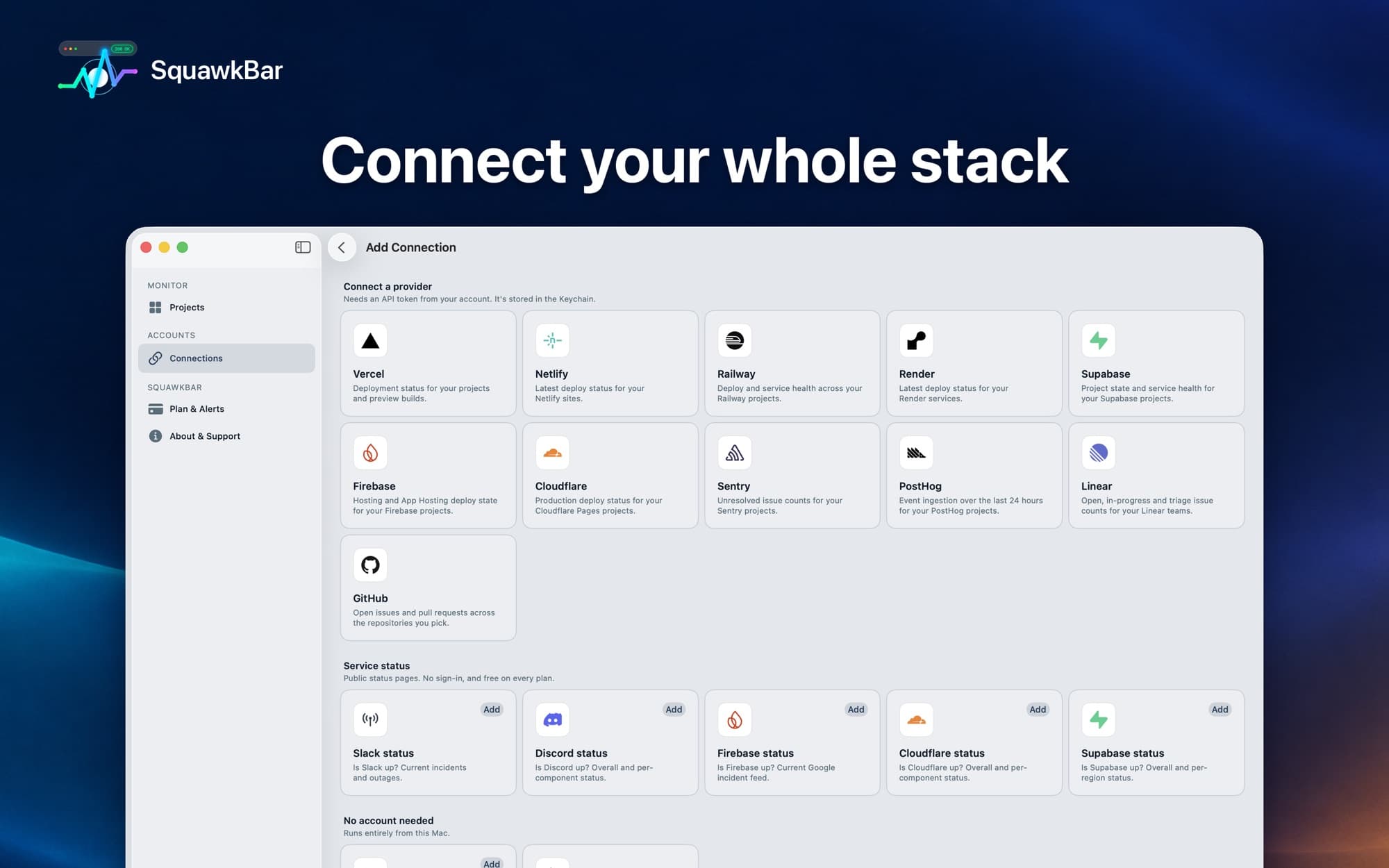Click the Render logo icon
Viewport: 1389px width, 868px height.
(x=916, y=340)
